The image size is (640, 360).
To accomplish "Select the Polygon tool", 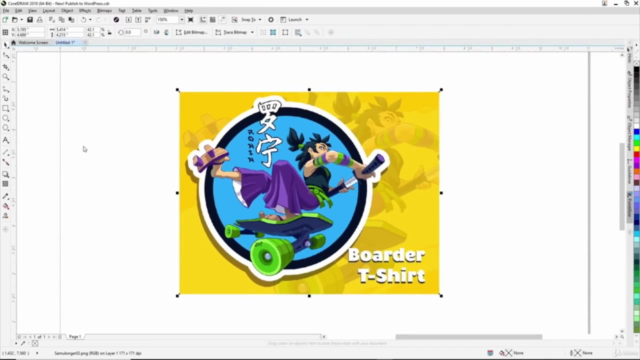I will point(6,128).
